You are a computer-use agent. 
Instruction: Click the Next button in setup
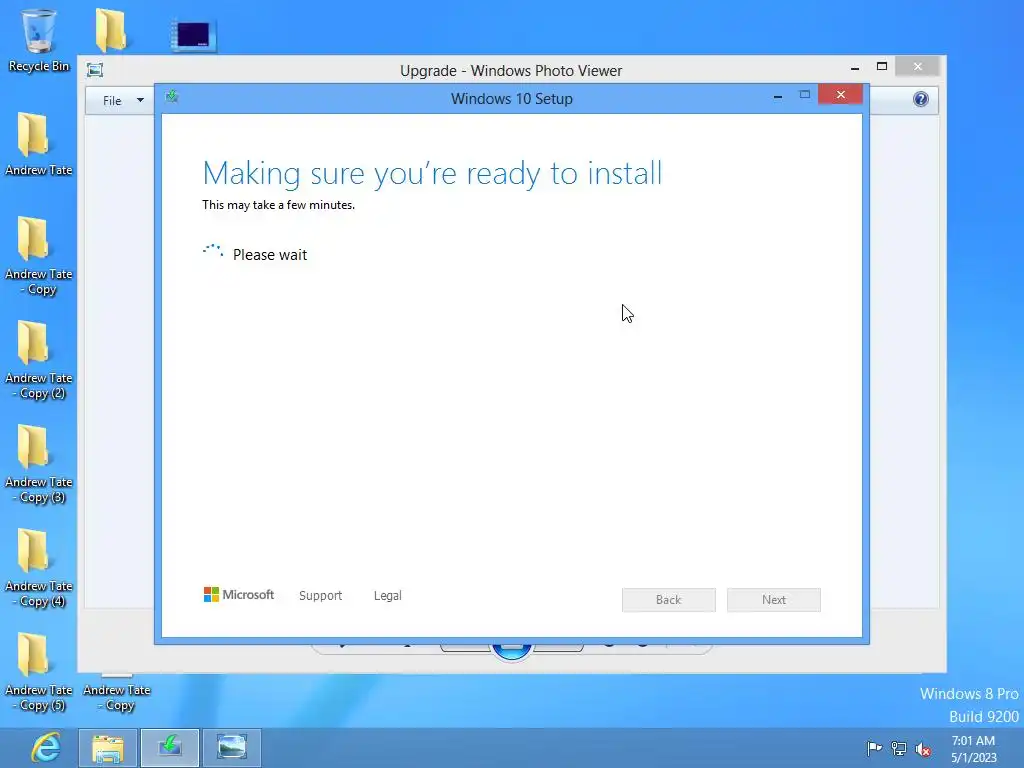774,600
